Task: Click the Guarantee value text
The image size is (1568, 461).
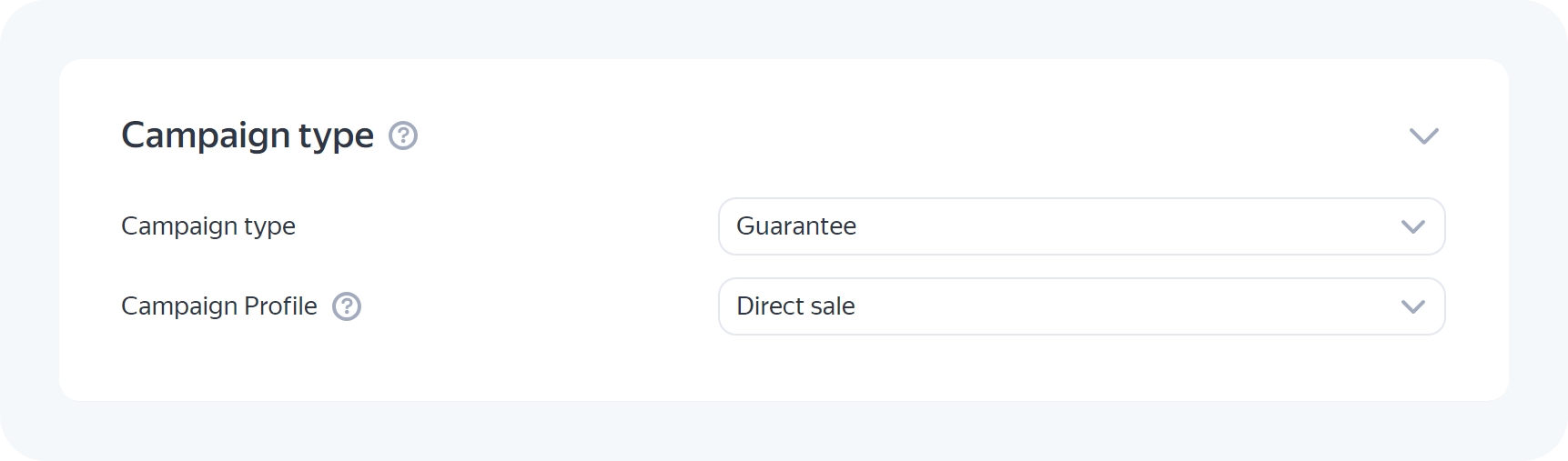Action: [x=796, y=226]
